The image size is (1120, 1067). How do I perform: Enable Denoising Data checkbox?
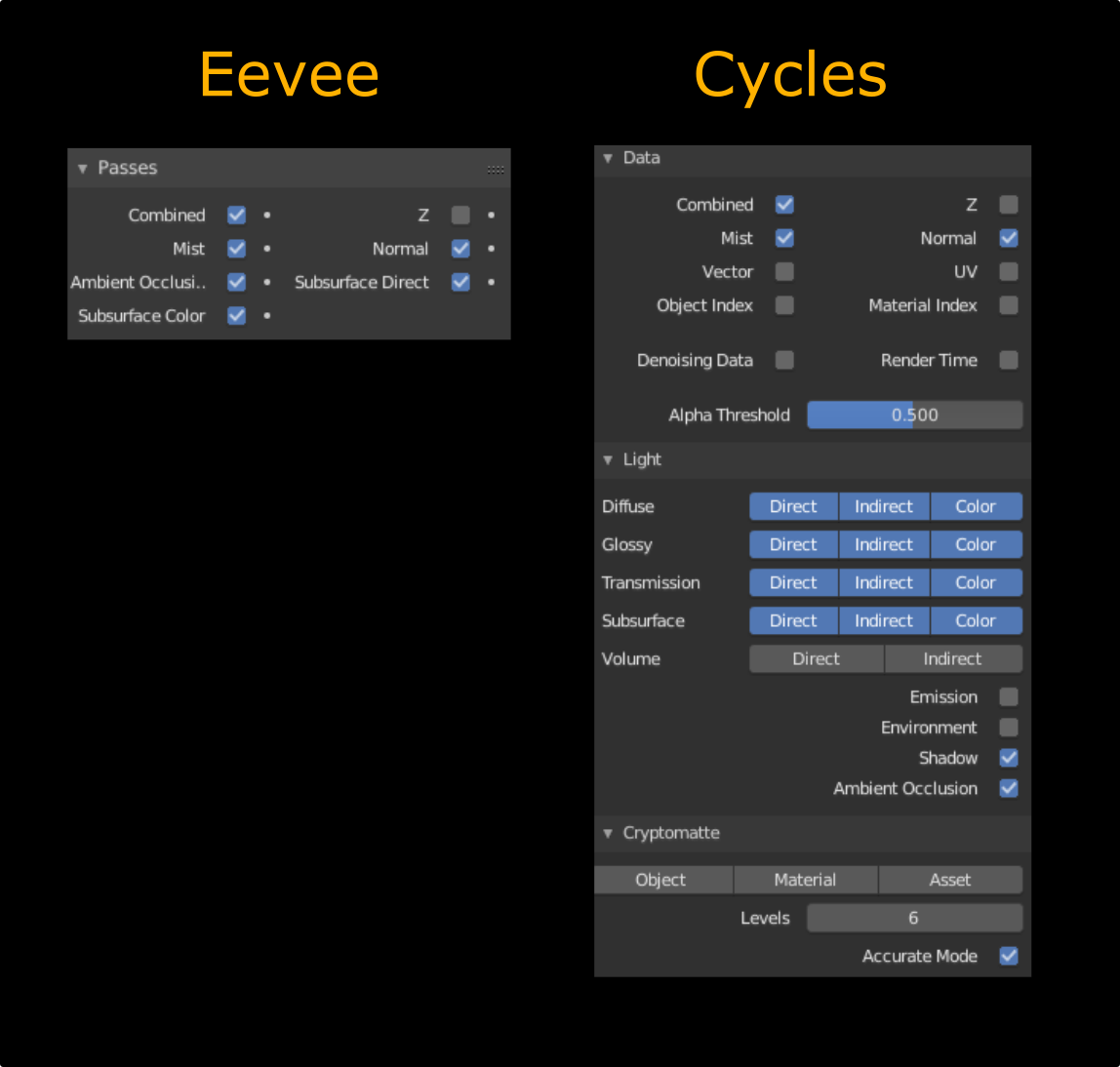[784, 361]
